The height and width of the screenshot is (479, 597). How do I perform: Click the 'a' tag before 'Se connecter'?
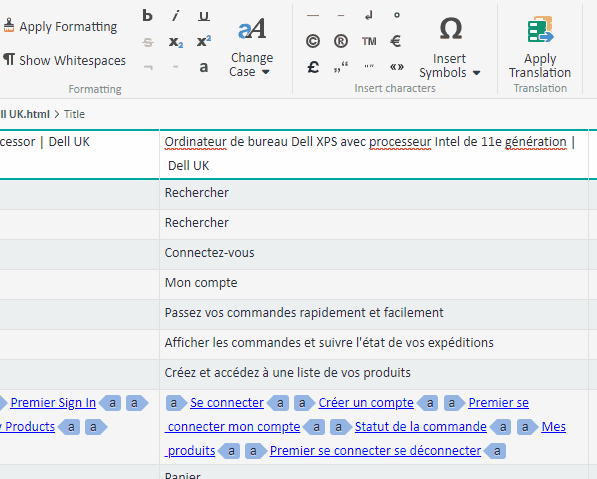click(176, 403)
